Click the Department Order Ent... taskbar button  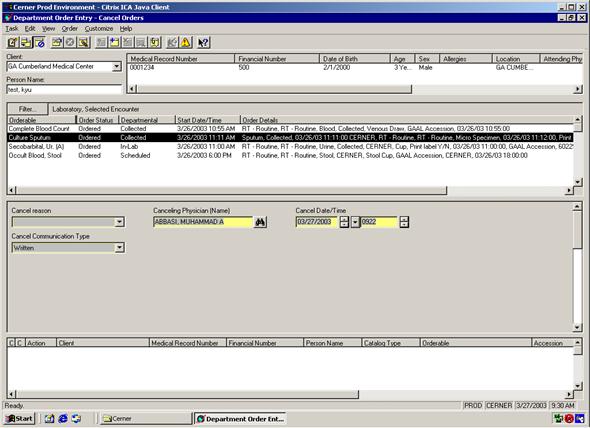coord(240,419)
